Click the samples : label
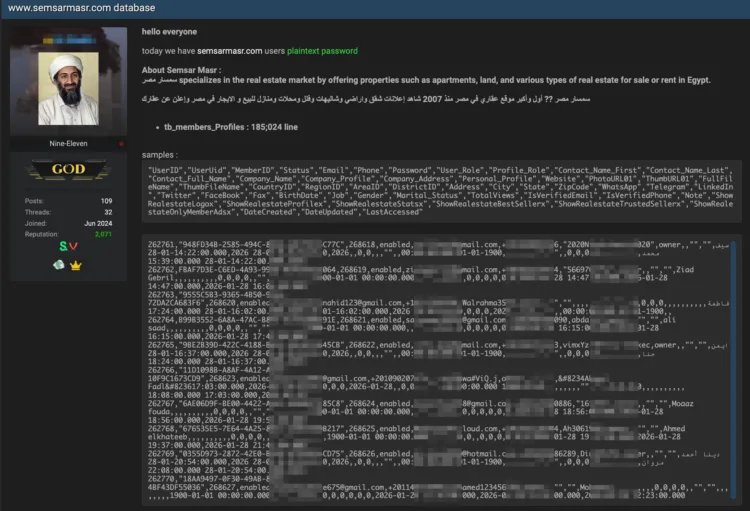 click(x=160, y=155)
